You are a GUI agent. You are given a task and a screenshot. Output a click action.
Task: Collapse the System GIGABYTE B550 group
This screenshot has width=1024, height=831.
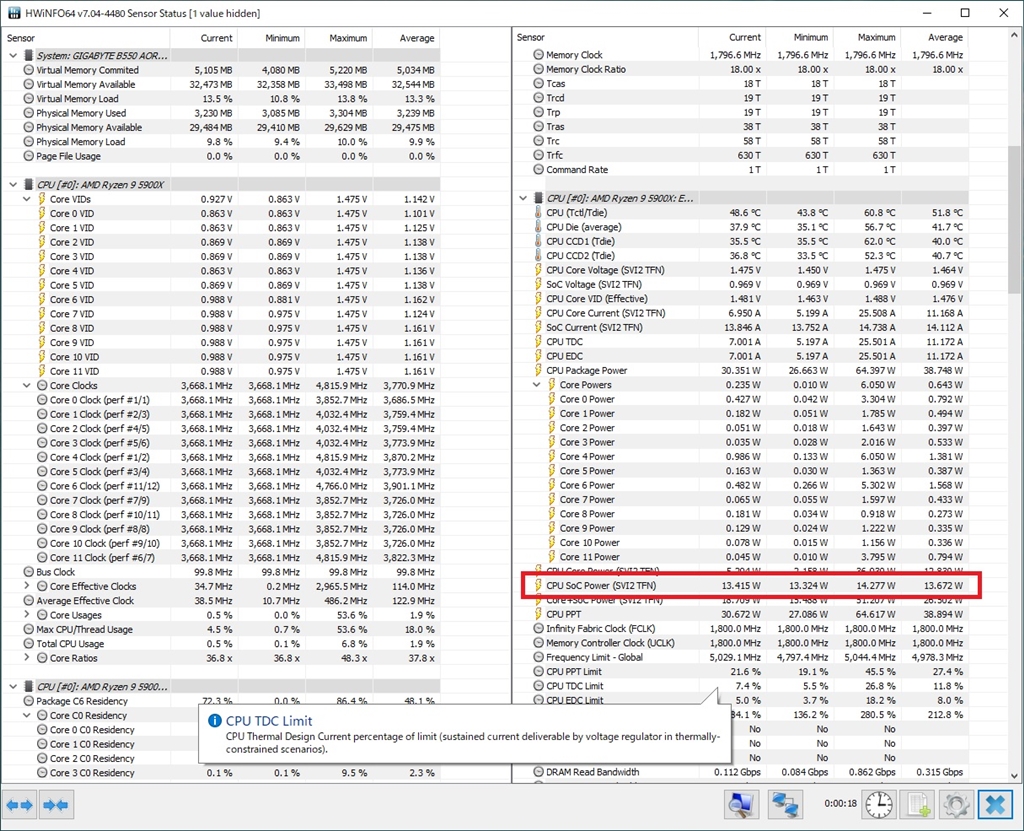pos(13,56)
